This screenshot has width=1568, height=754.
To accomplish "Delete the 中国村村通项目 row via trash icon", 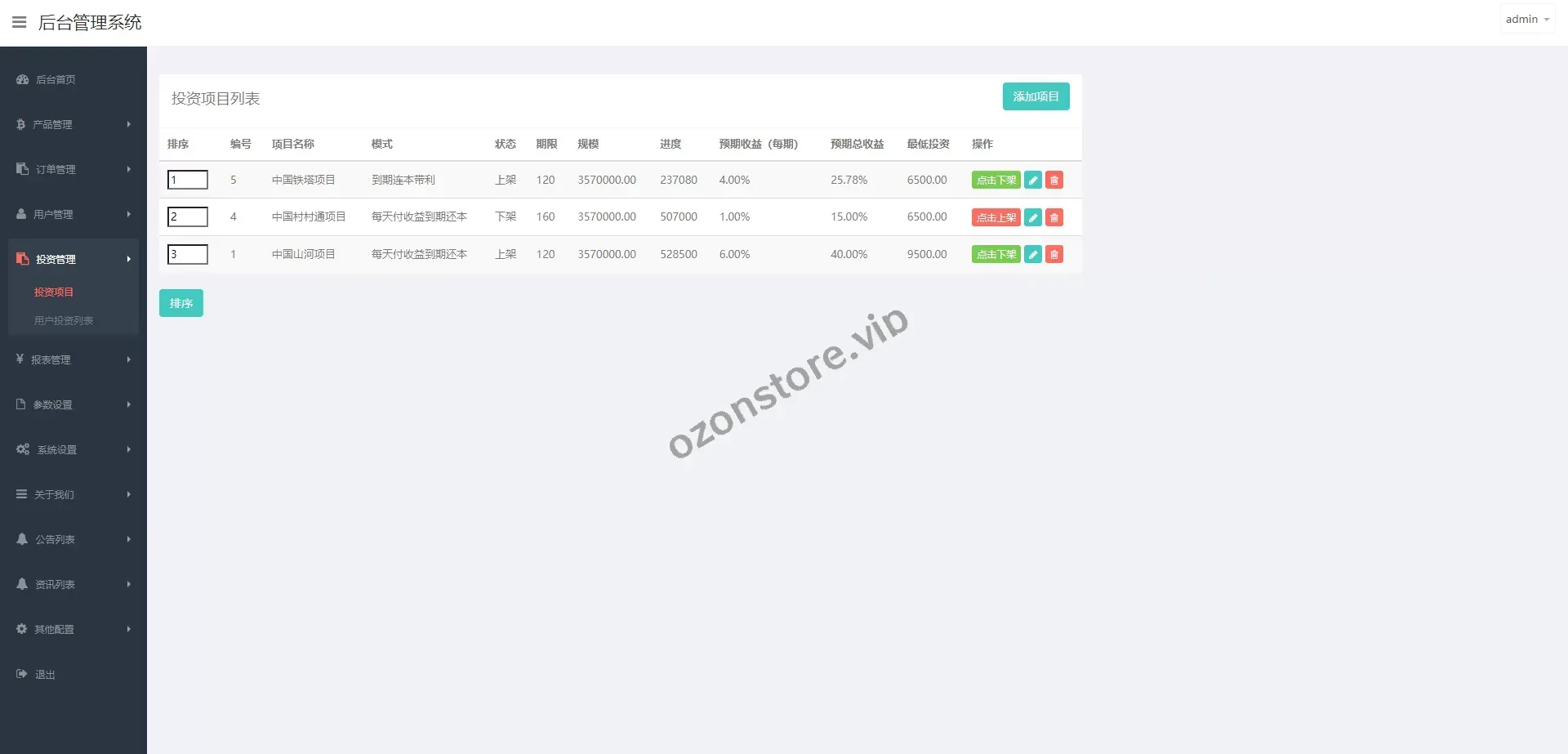I will tap(1054, 217).
